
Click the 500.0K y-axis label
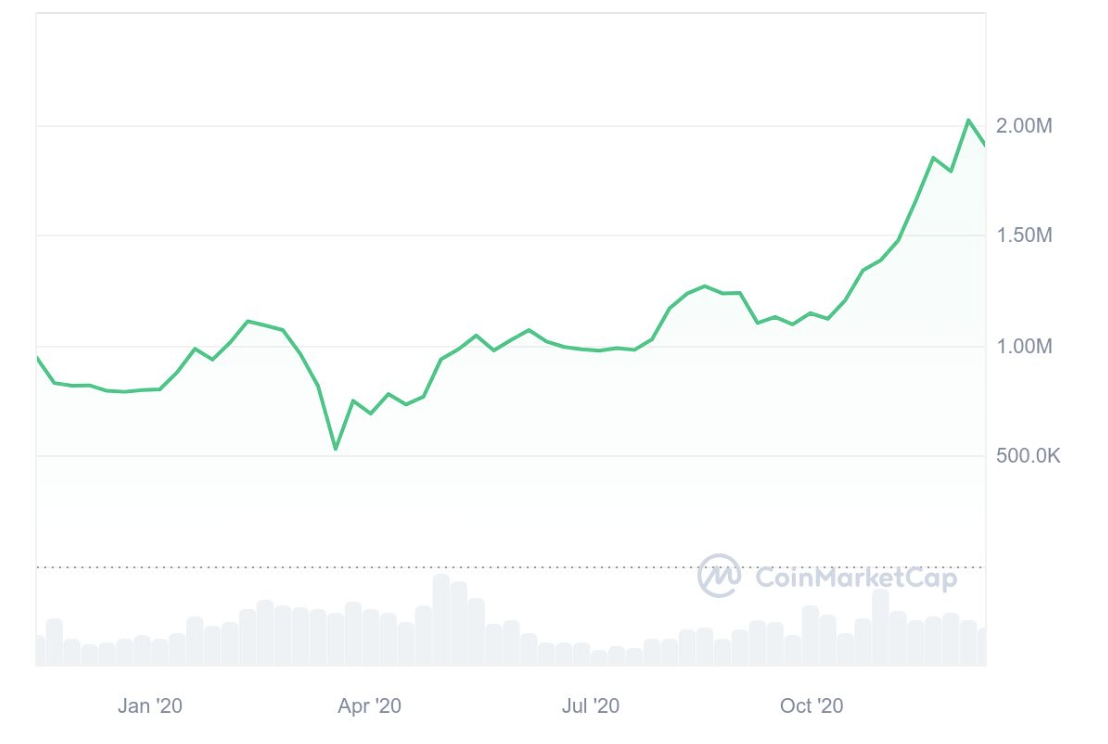[1028, 456]
